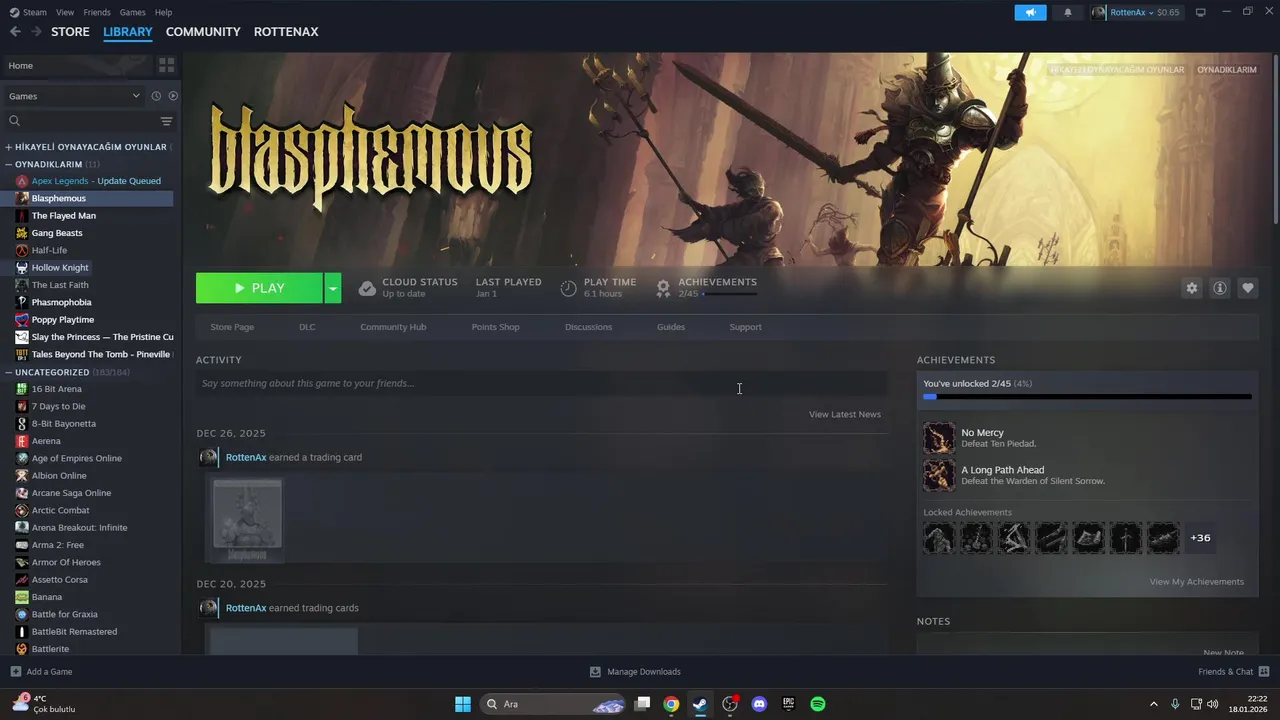Screen dimensions: 1280x720
Task: Open A Long Path Ahead achievement icon
Action: click(x=939, y=475)
